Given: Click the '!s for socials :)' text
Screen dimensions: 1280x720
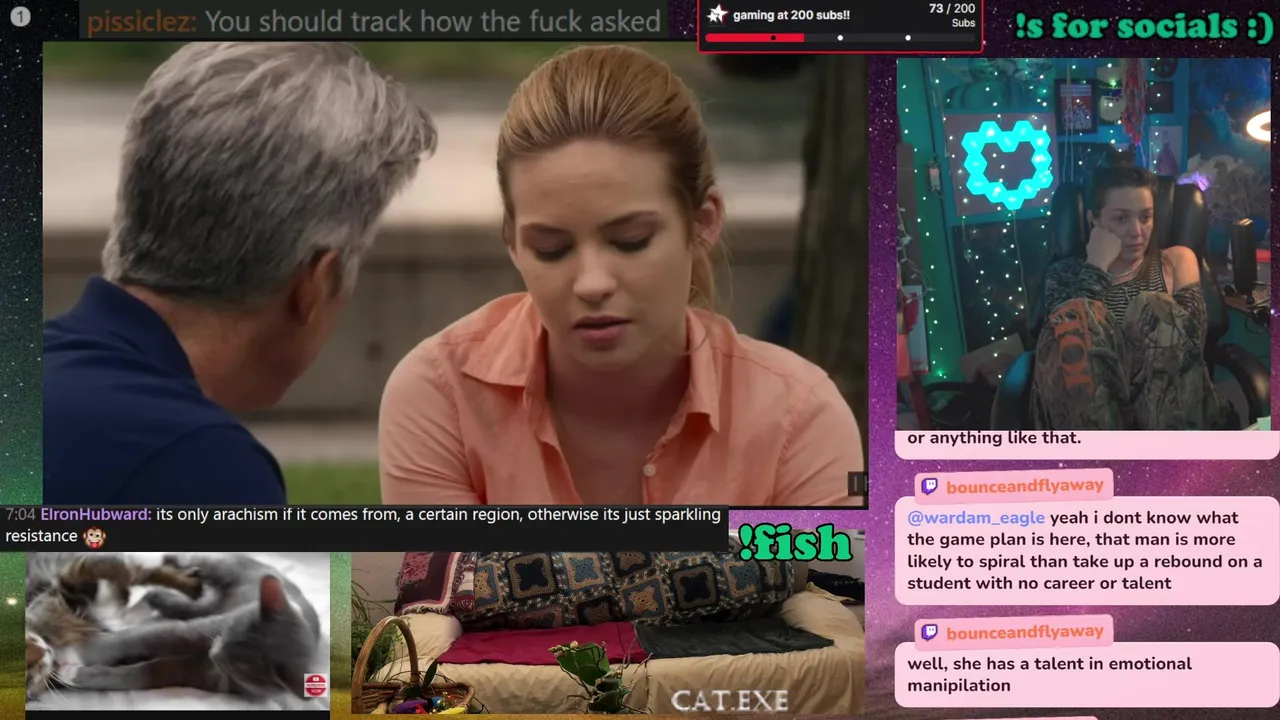Looking at the screenshot, I should 1144,26.
